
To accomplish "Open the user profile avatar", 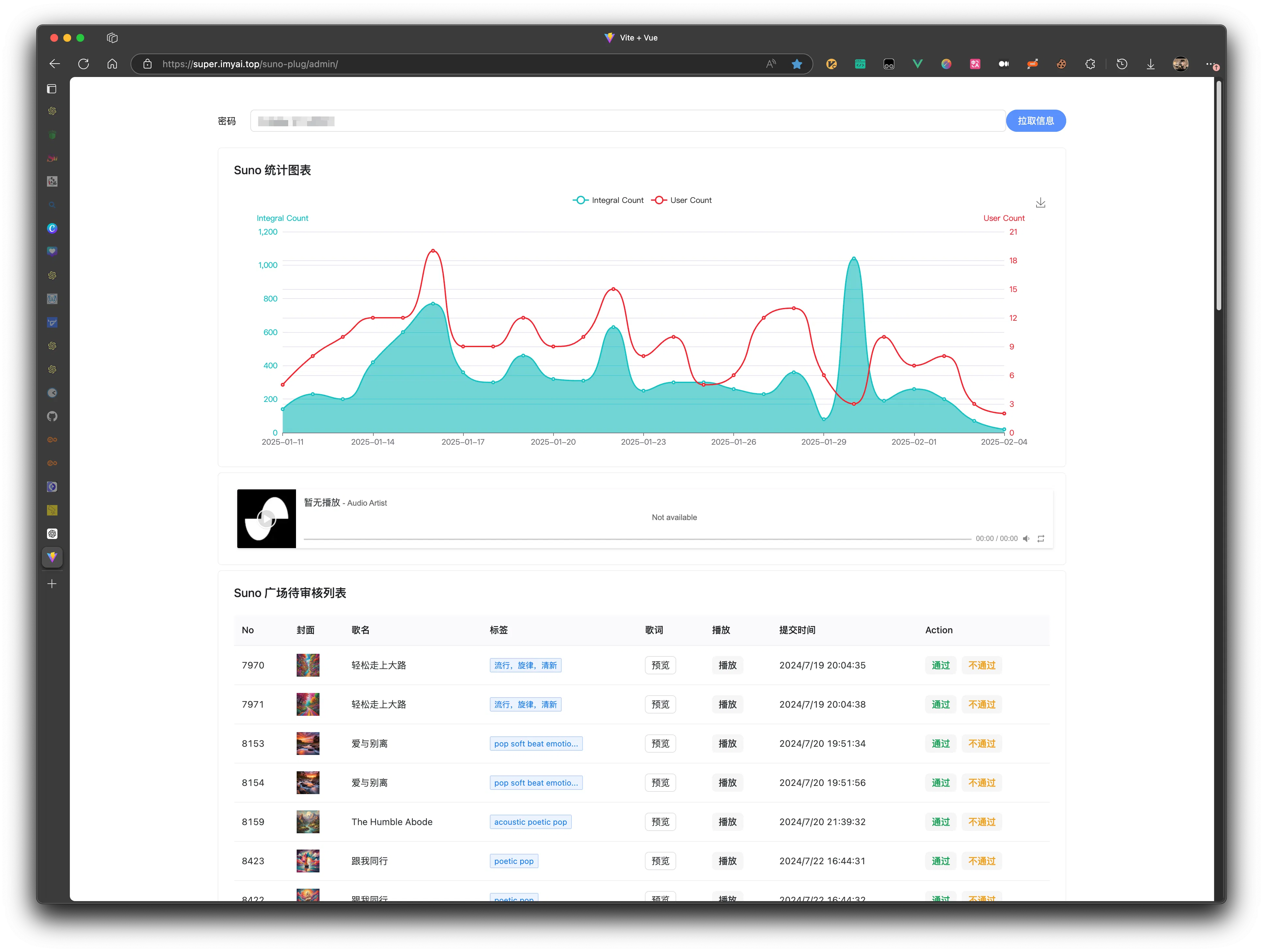I will [1180, 64].
